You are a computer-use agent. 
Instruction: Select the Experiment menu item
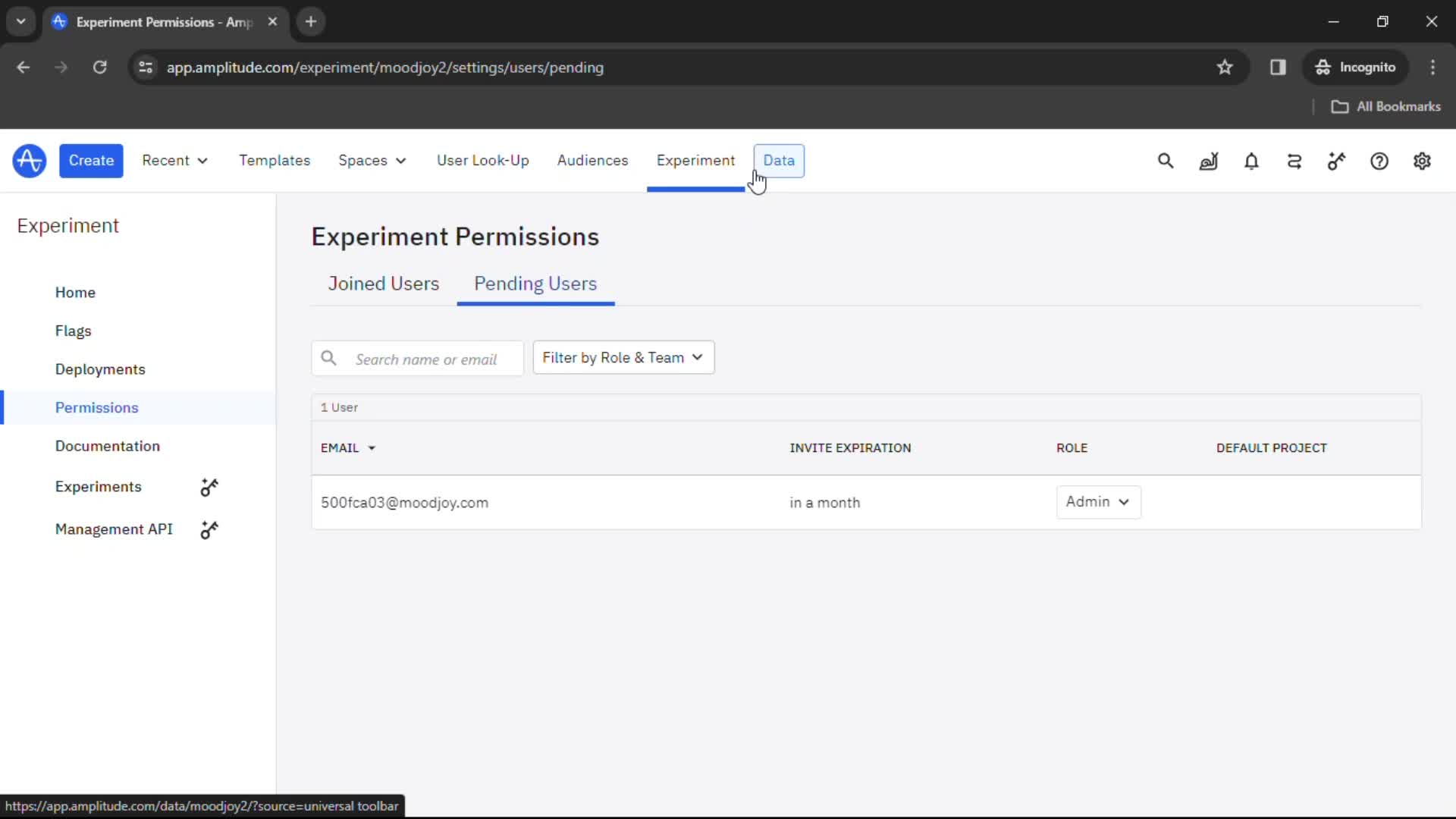(x=696, y=160)
